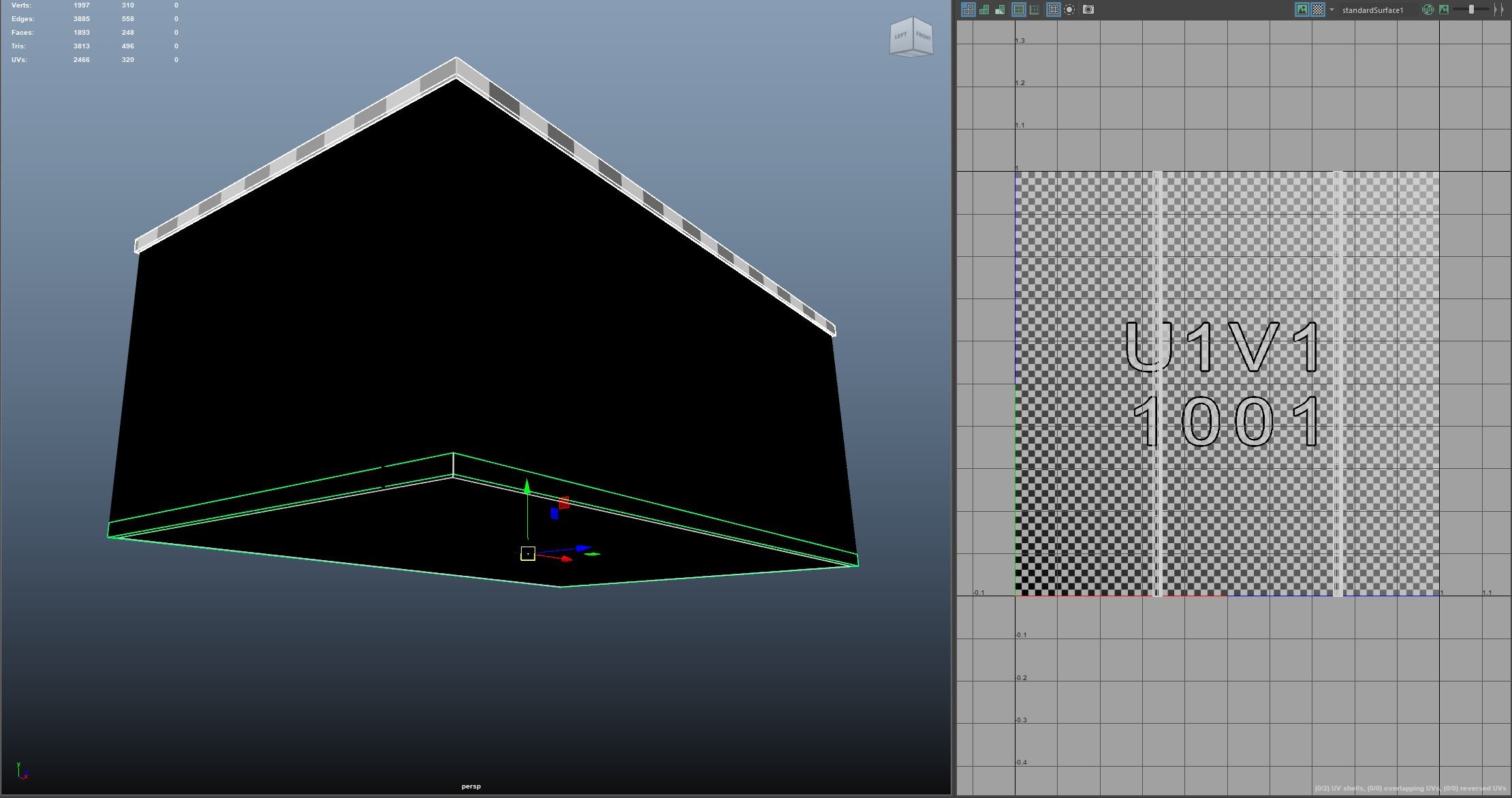Click the UVs count label in HUD
Image resolution: width=1512 pixels, height=798 pixels.
coord(19,59)
